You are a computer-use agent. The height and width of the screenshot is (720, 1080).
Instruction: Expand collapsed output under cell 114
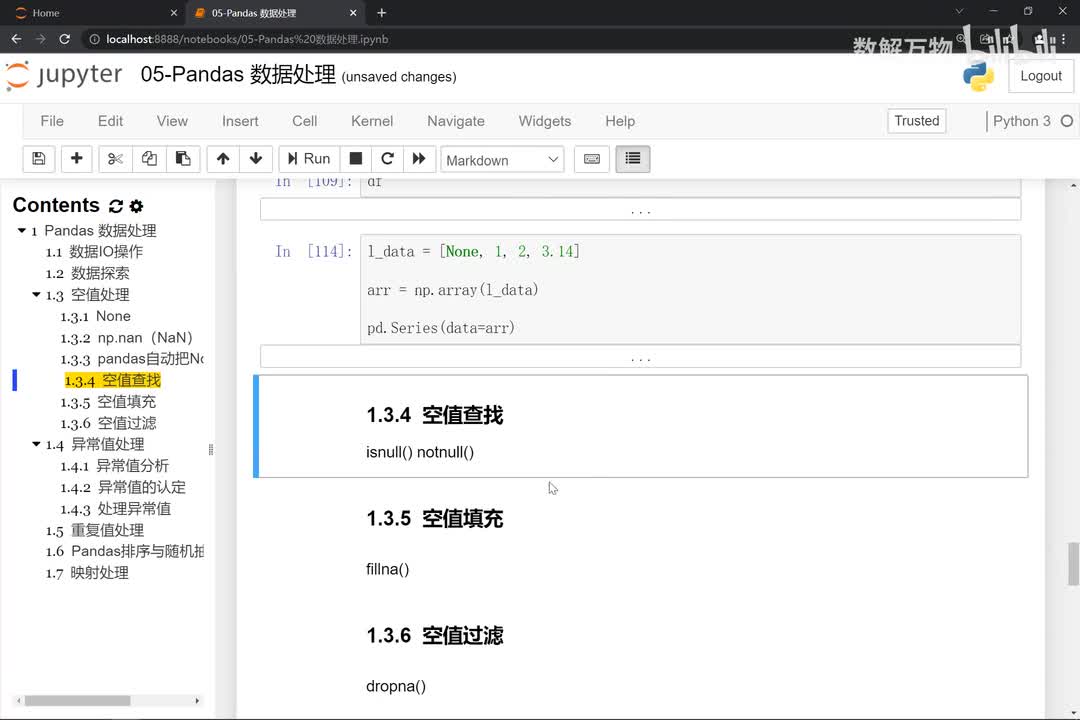pos(640,357)
